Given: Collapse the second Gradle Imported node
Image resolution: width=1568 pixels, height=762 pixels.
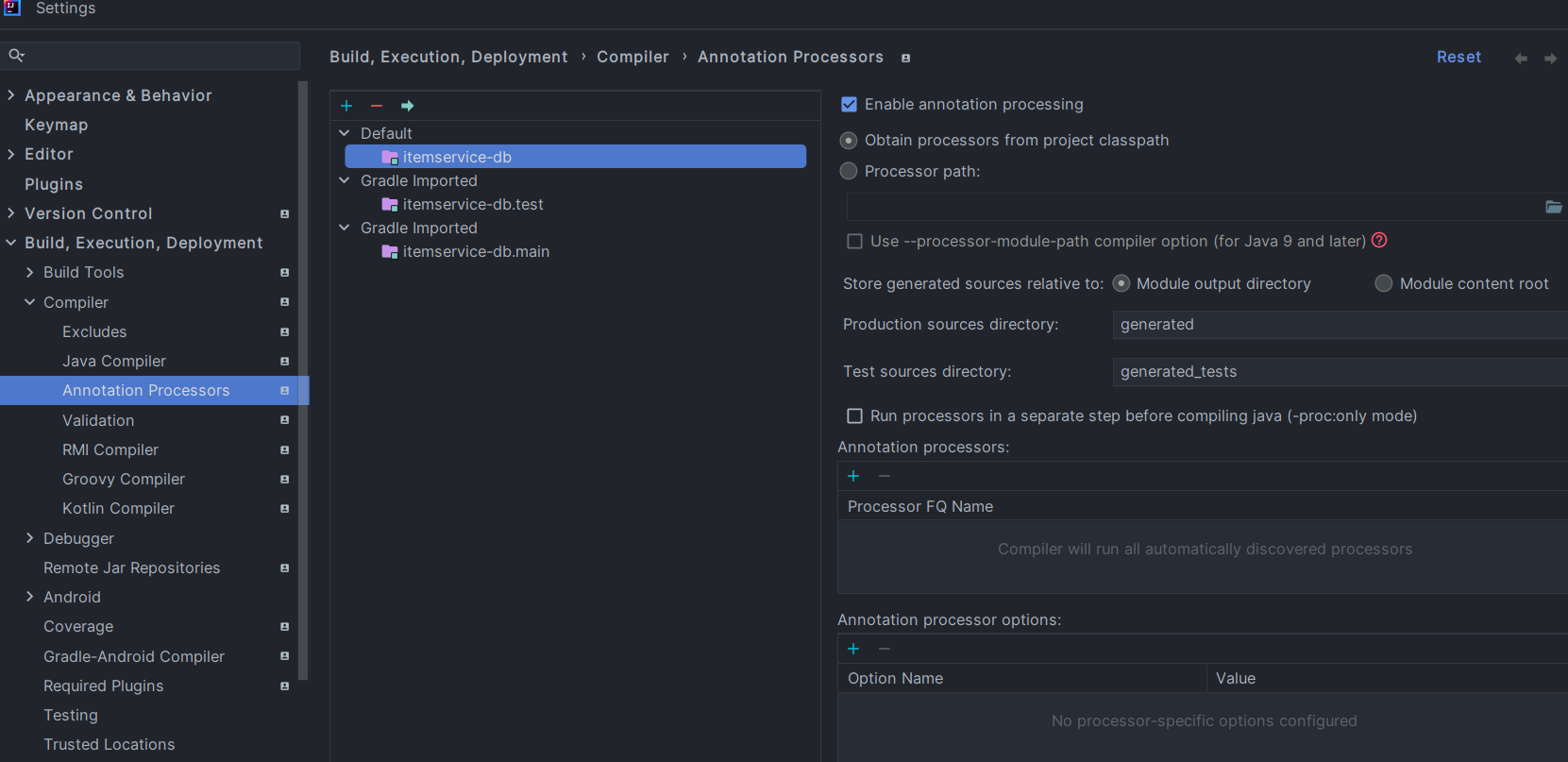Looking at the screenshot, I should tap(345, 228).
